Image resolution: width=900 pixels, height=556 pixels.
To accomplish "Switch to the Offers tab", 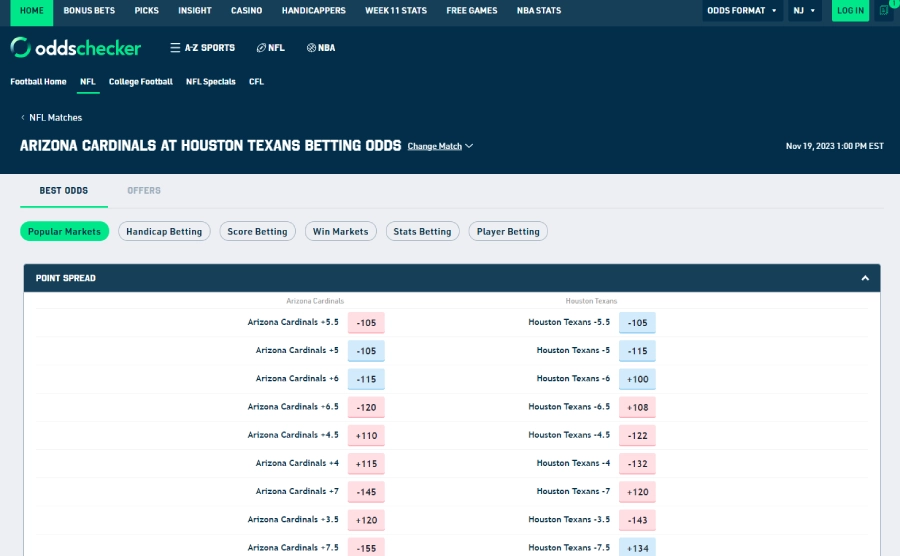I will (143, 190).
